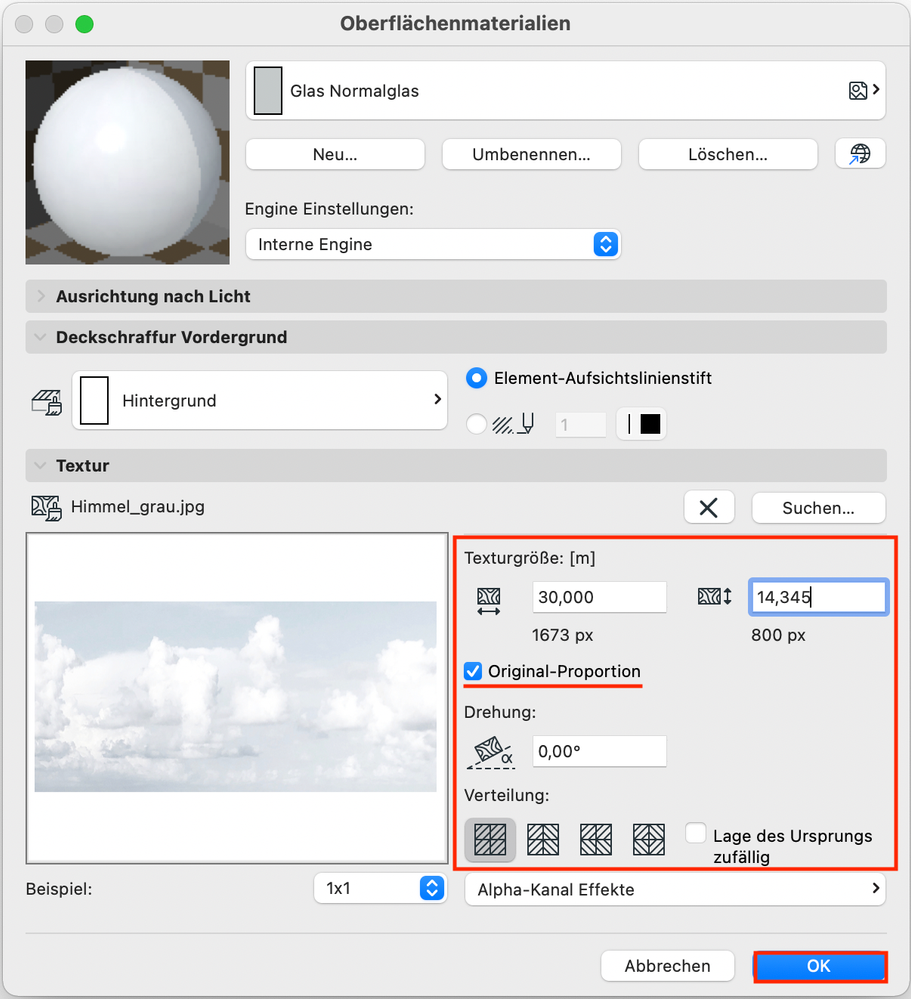Screen dimensions: 911x999
Task: Click the material preview sphere
Action: point(127,162)
